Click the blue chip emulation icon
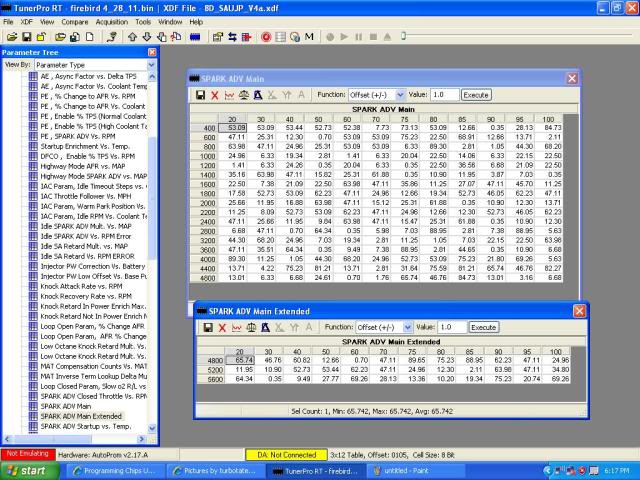Image resolution: width=640 pixels, height=480 pixels. (195, 37)
